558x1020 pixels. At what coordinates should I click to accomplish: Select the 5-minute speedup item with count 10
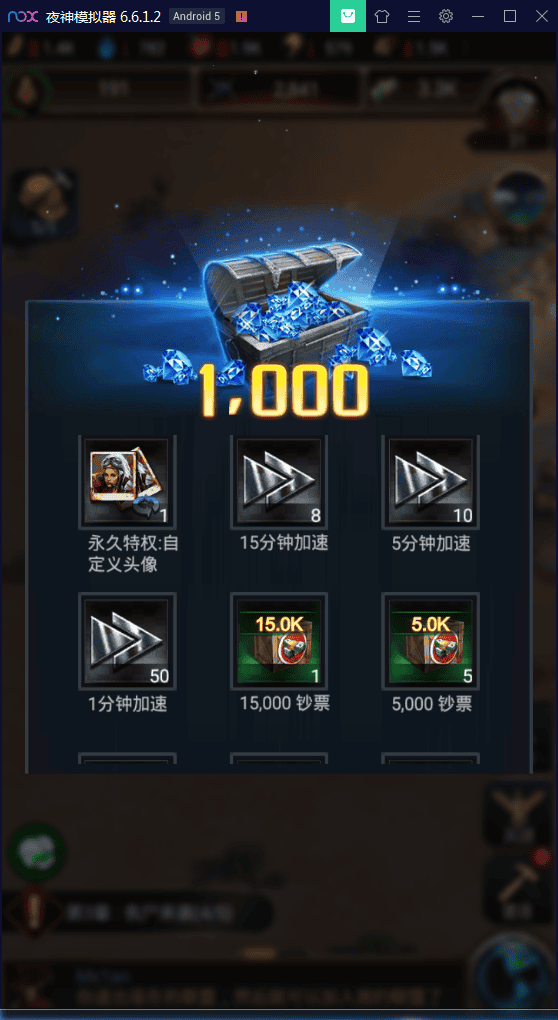point(431,481)
